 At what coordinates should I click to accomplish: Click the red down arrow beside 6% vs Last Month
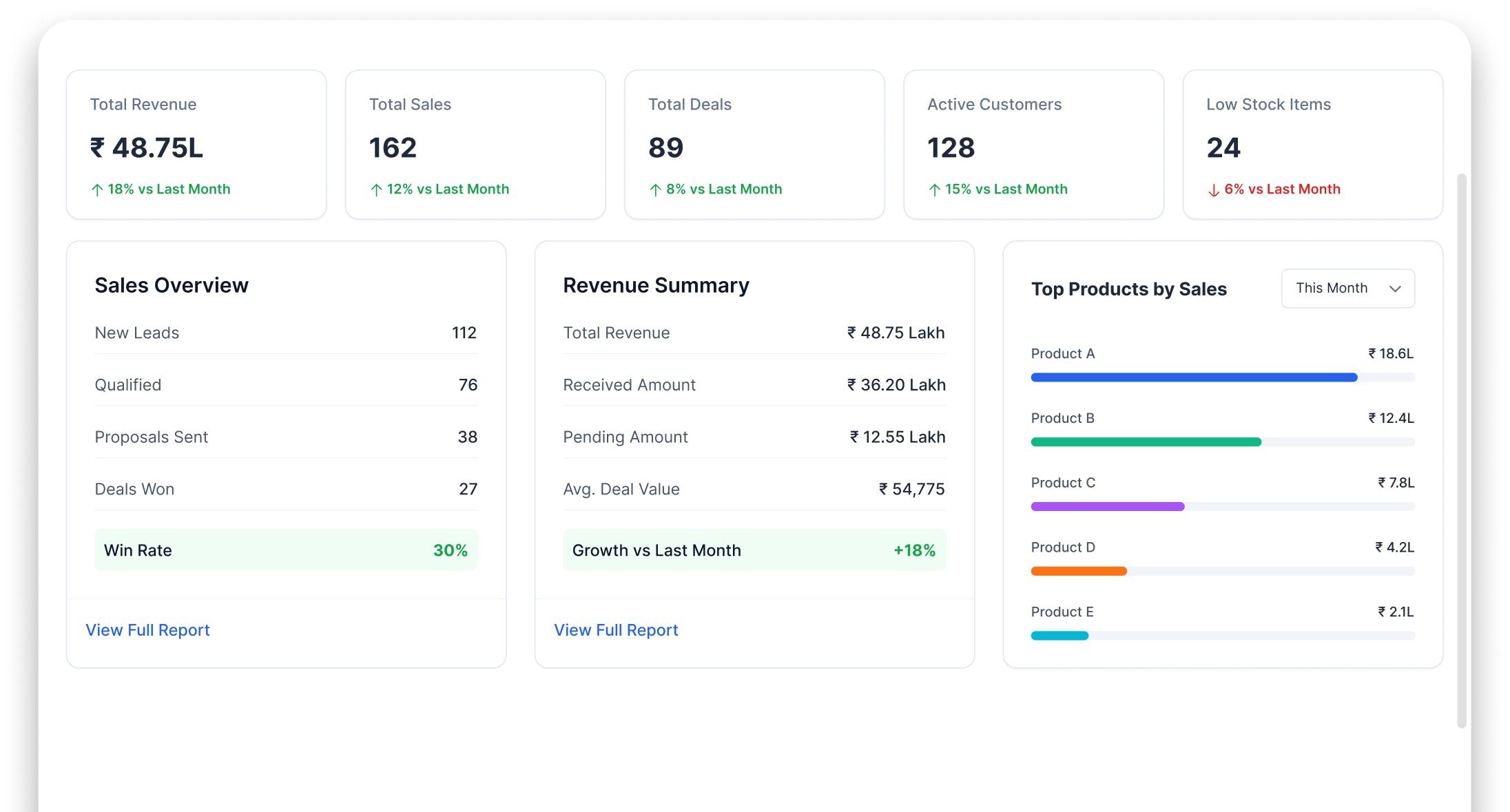point(1214,190)
